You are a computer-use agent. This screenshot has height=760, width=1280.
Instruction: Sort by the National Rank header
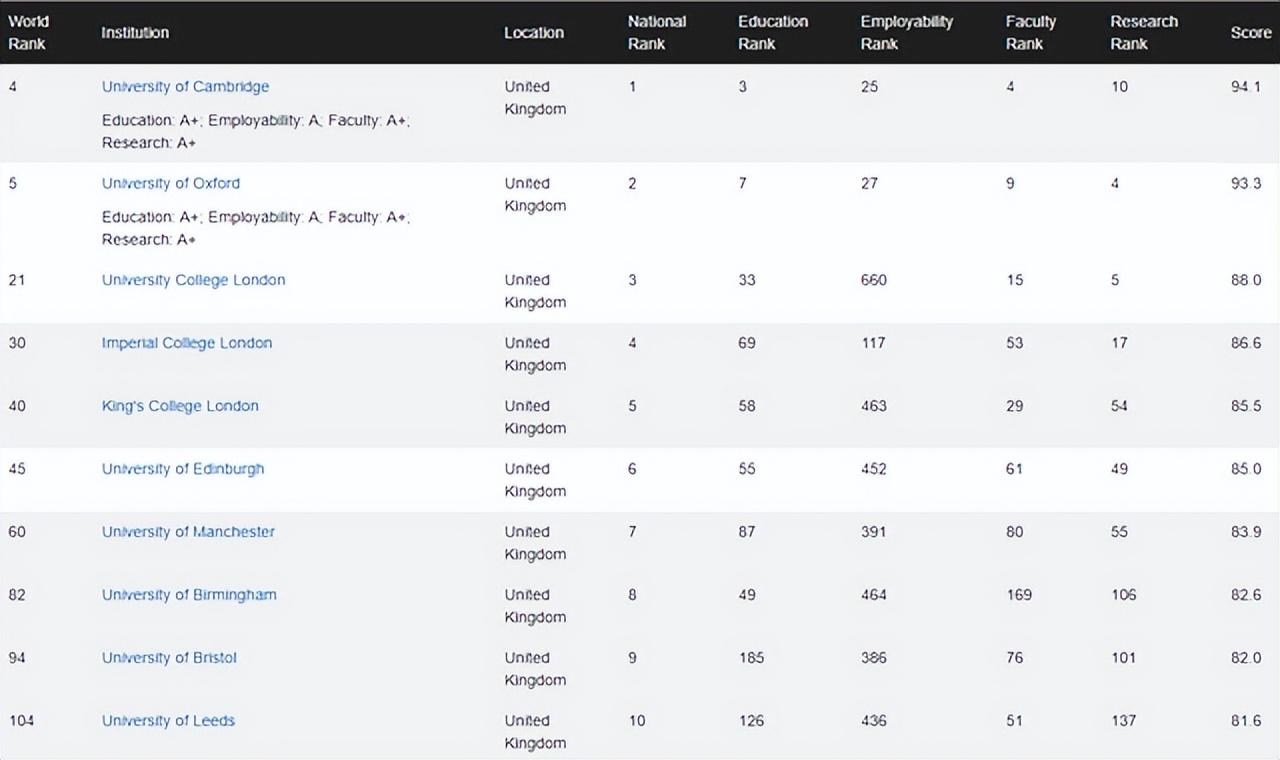tap(656, 32)
